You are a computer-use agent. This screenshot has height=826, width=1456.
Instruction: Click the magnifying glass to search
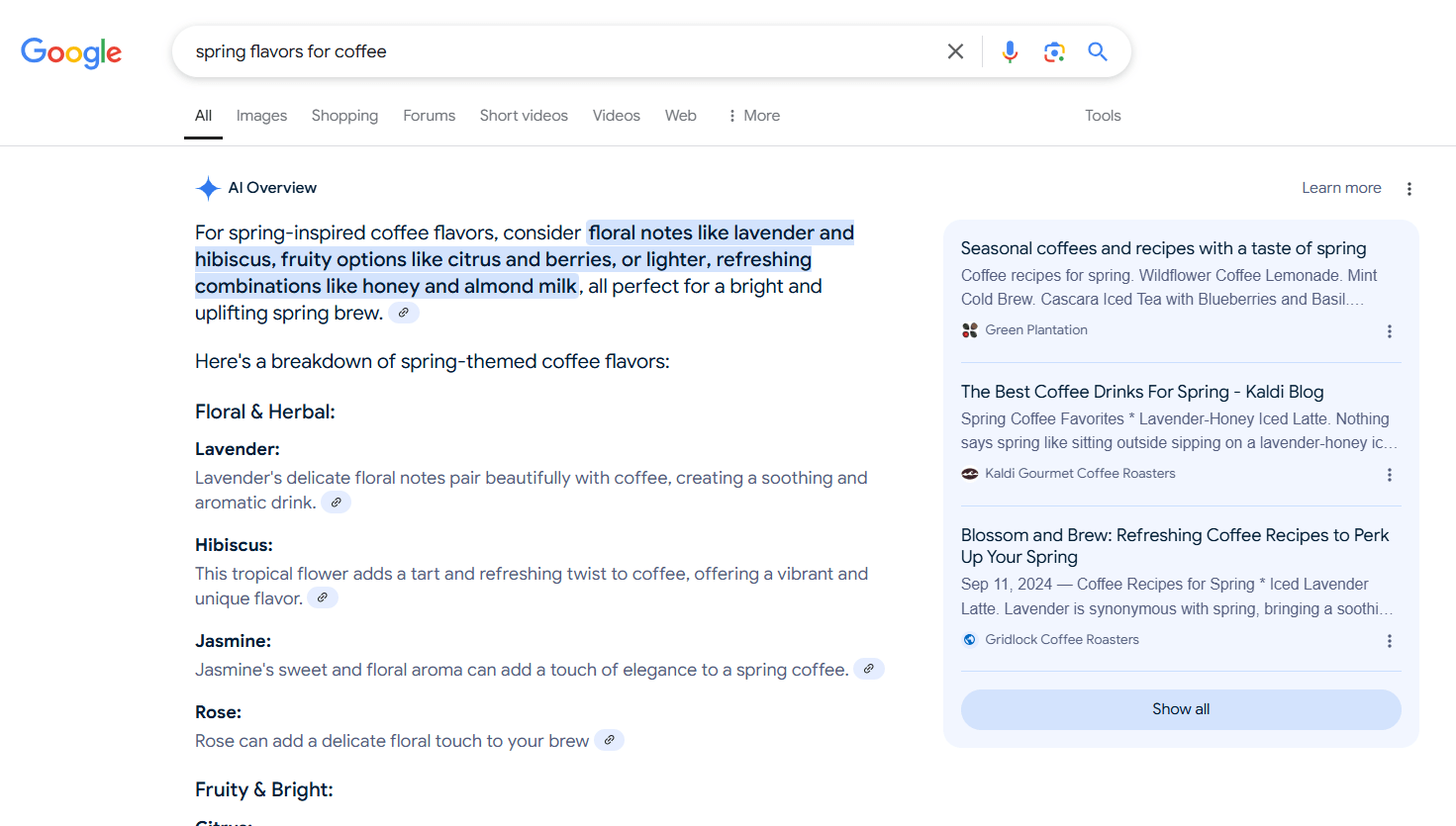[x=1097, y=50]
